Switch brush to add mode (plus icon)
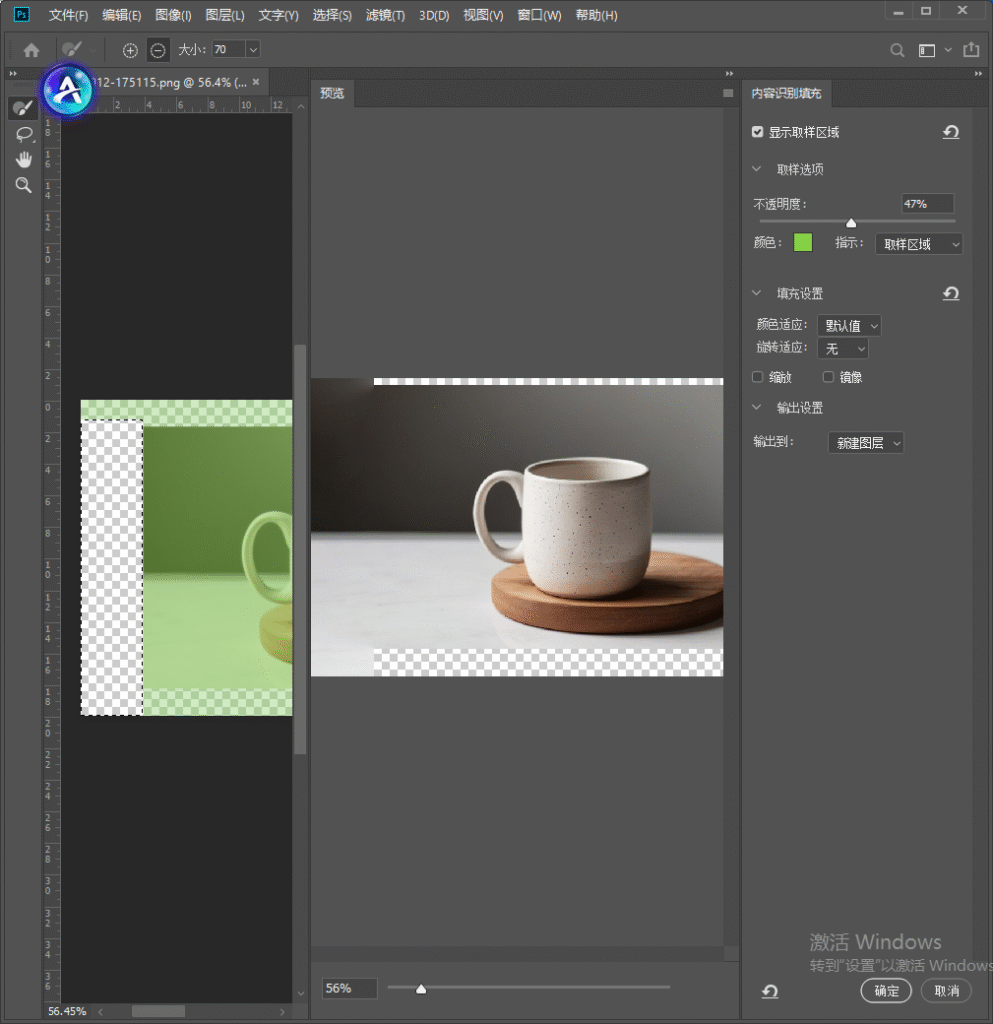The height and width of the screenshot is (1024, 993). pos(130,50)
